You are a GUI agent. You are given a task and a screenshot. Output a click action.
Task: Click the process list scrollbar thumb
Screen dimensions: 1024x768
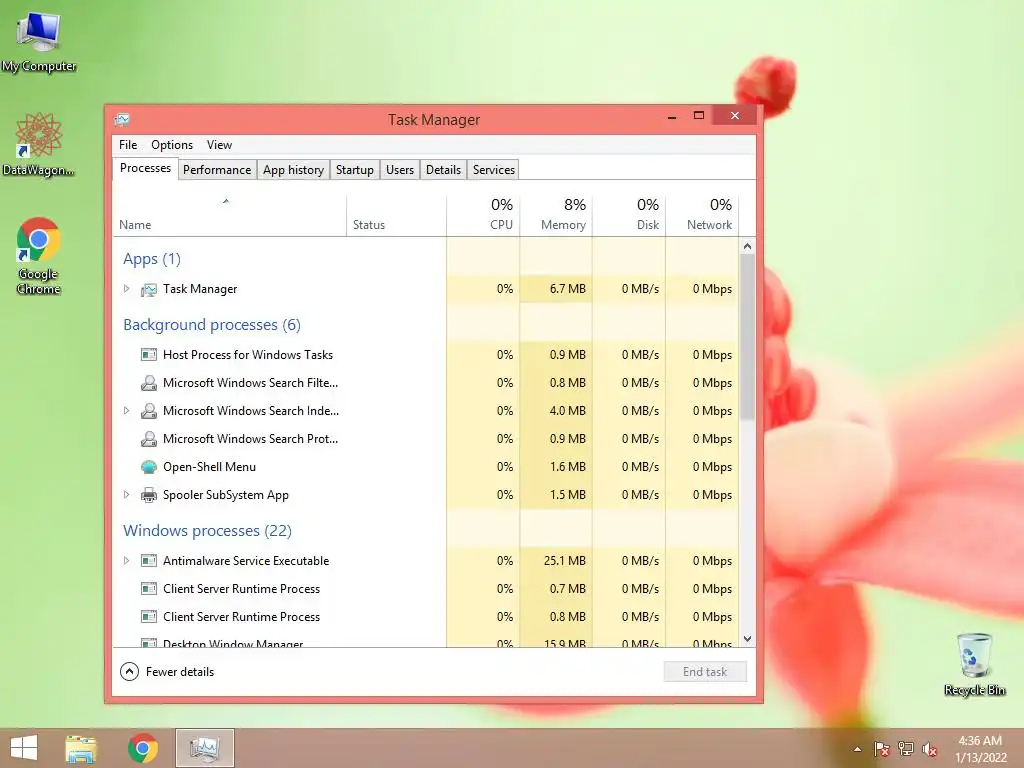pos(748,337)
